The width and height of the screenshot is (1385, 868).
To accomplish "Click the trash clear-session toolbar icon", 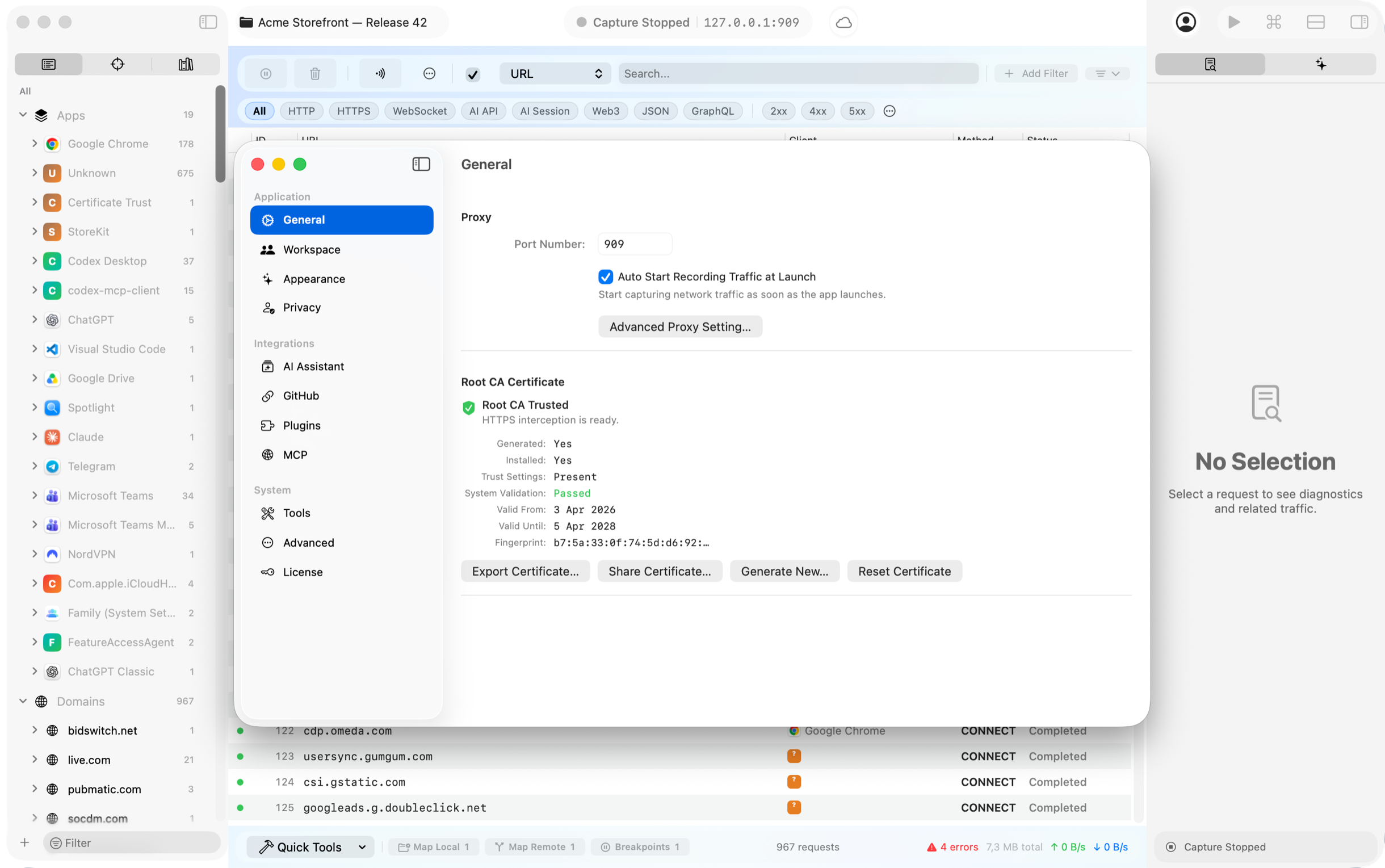I will (x=314, y=73).
